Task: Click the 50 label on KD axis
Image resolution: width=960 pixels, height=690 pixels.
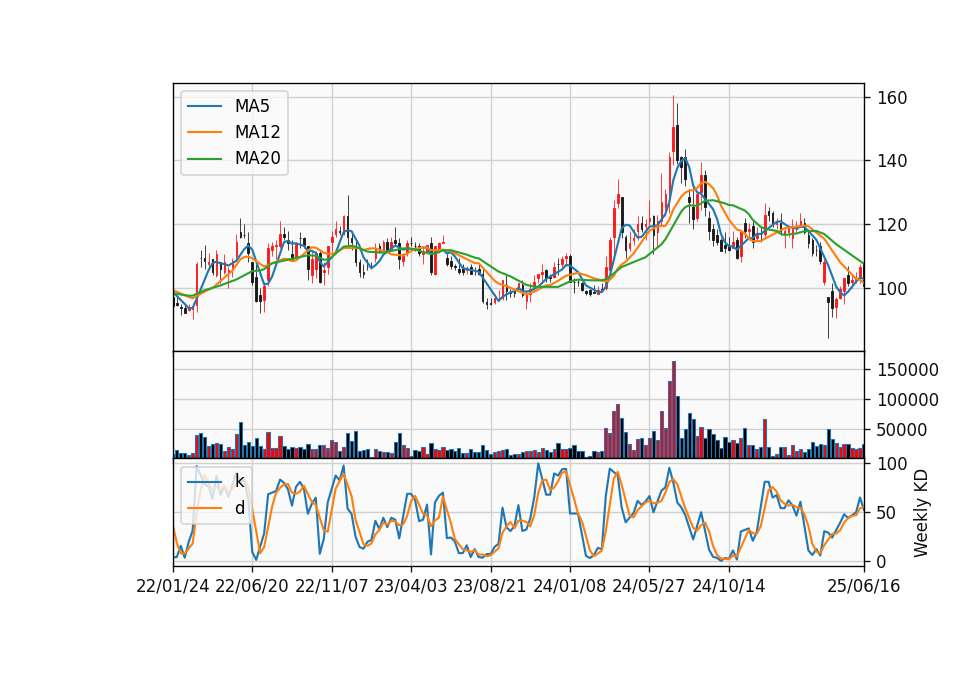Action: click(887, 513)
